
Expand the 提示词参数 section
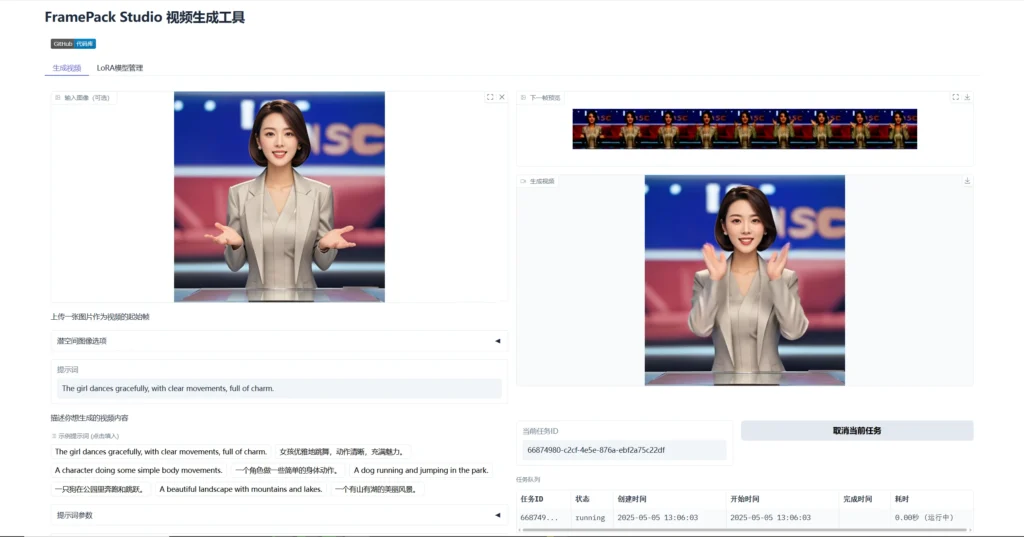click(x=279, y=515)
